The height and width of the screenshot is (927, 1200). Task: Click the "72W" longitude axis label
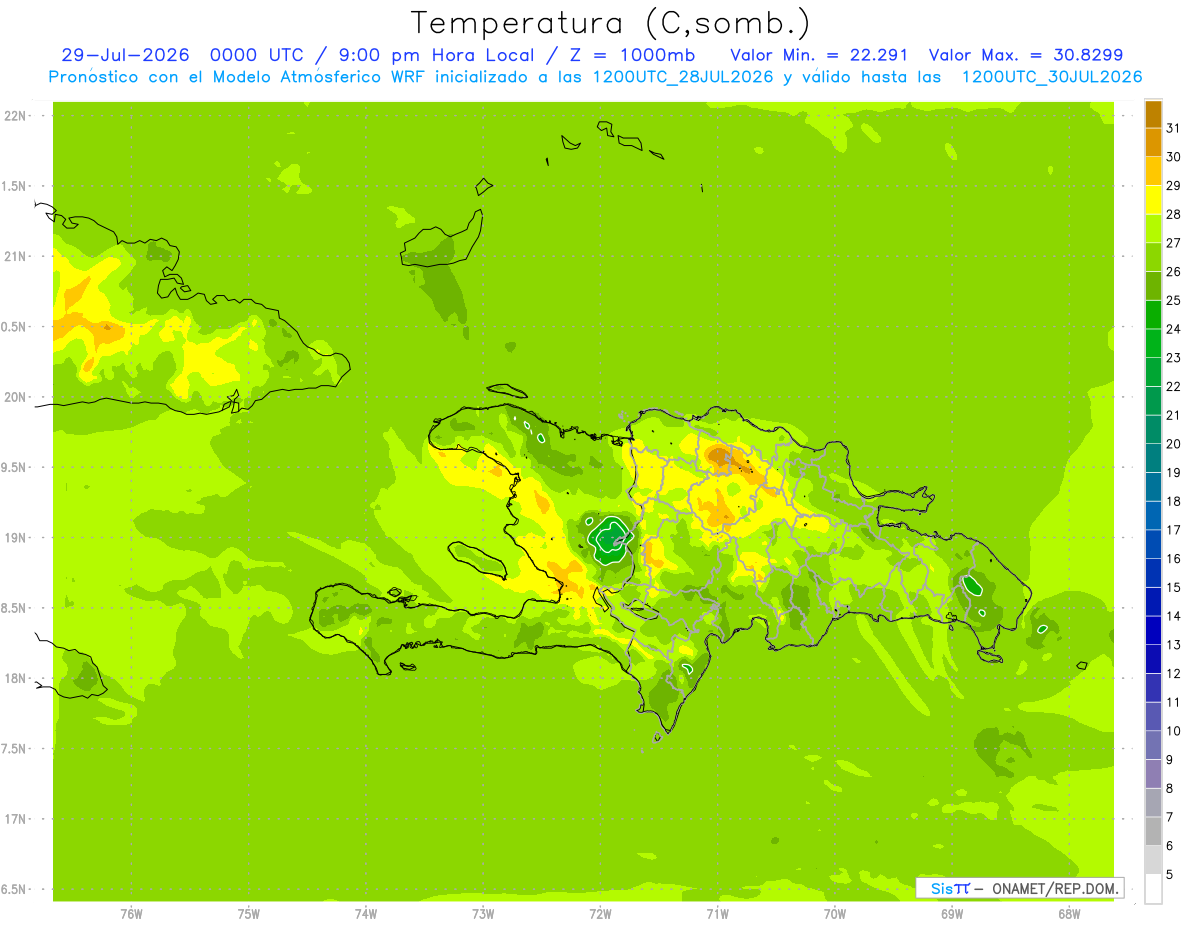[x=600, y=913]
